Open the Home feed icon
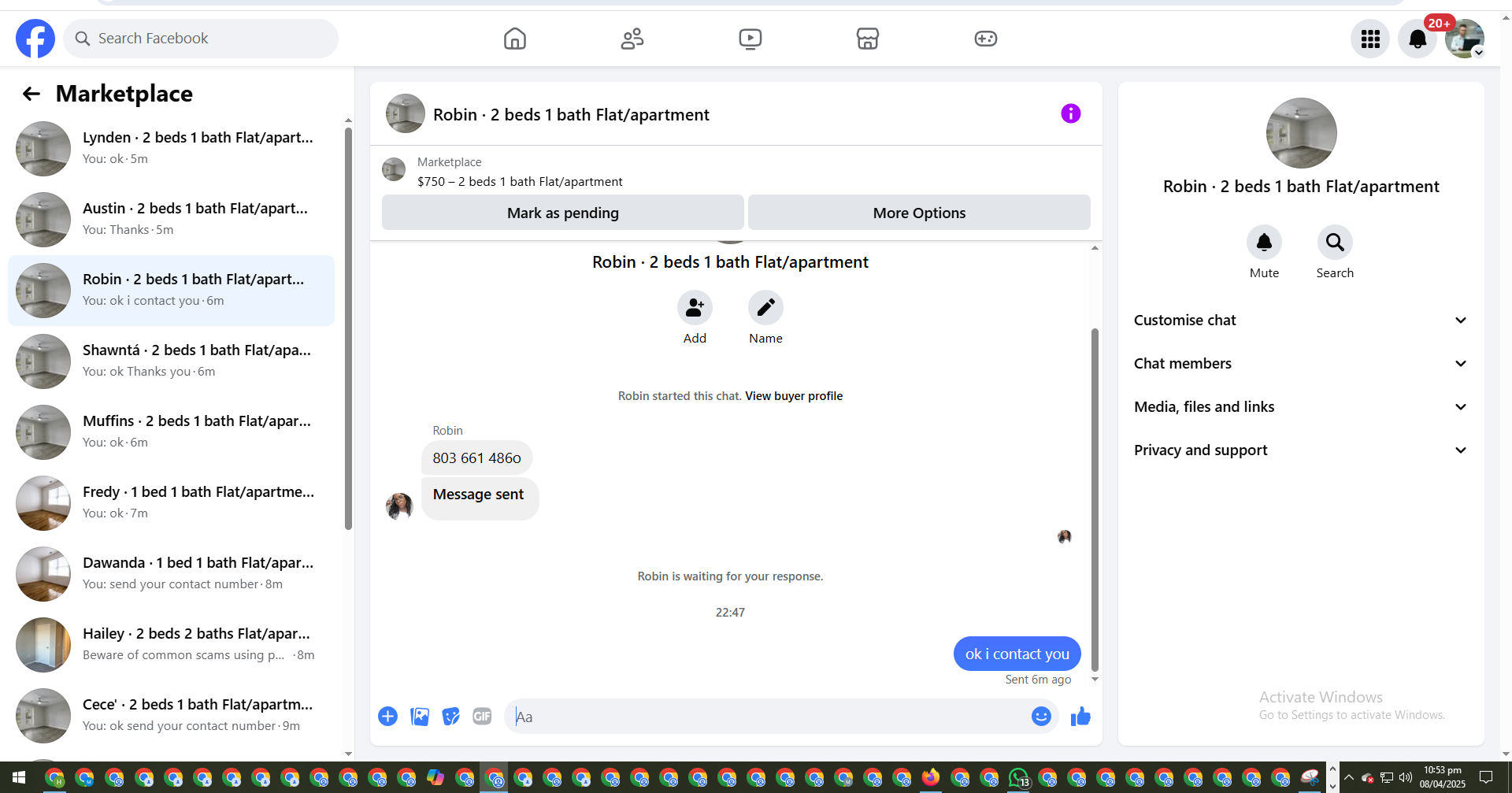This screenshot has height=793, width=1512. click(x=515, y=39)
